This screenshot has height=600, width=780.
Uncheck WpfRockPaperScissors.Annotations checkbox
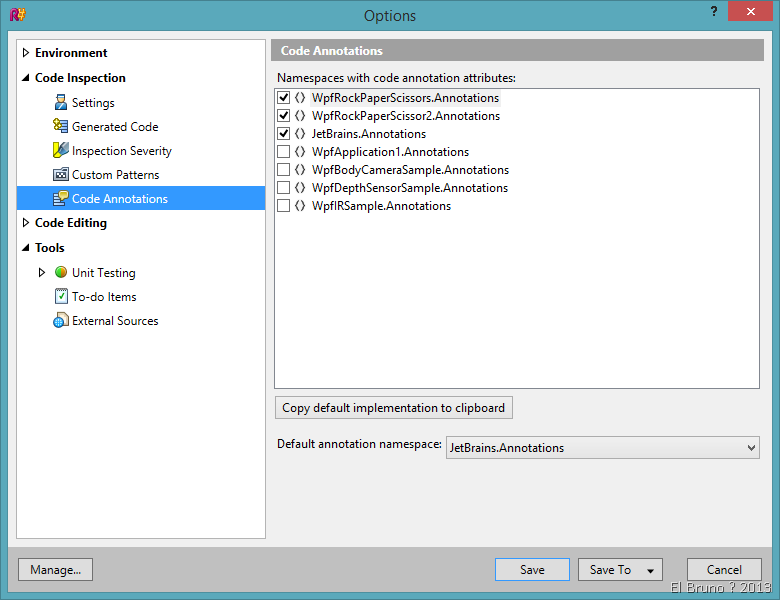point(284,98)
